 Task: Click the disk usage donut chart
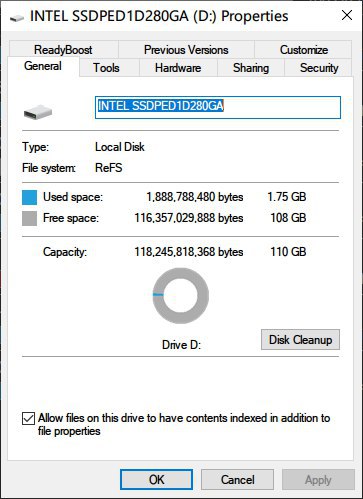point(181,296)
